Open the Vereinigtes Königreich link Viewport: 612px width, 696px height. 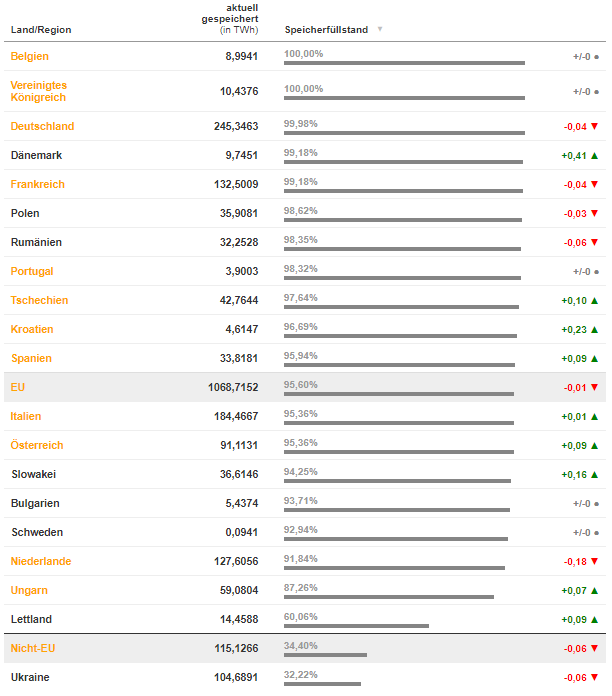(38, 91)
